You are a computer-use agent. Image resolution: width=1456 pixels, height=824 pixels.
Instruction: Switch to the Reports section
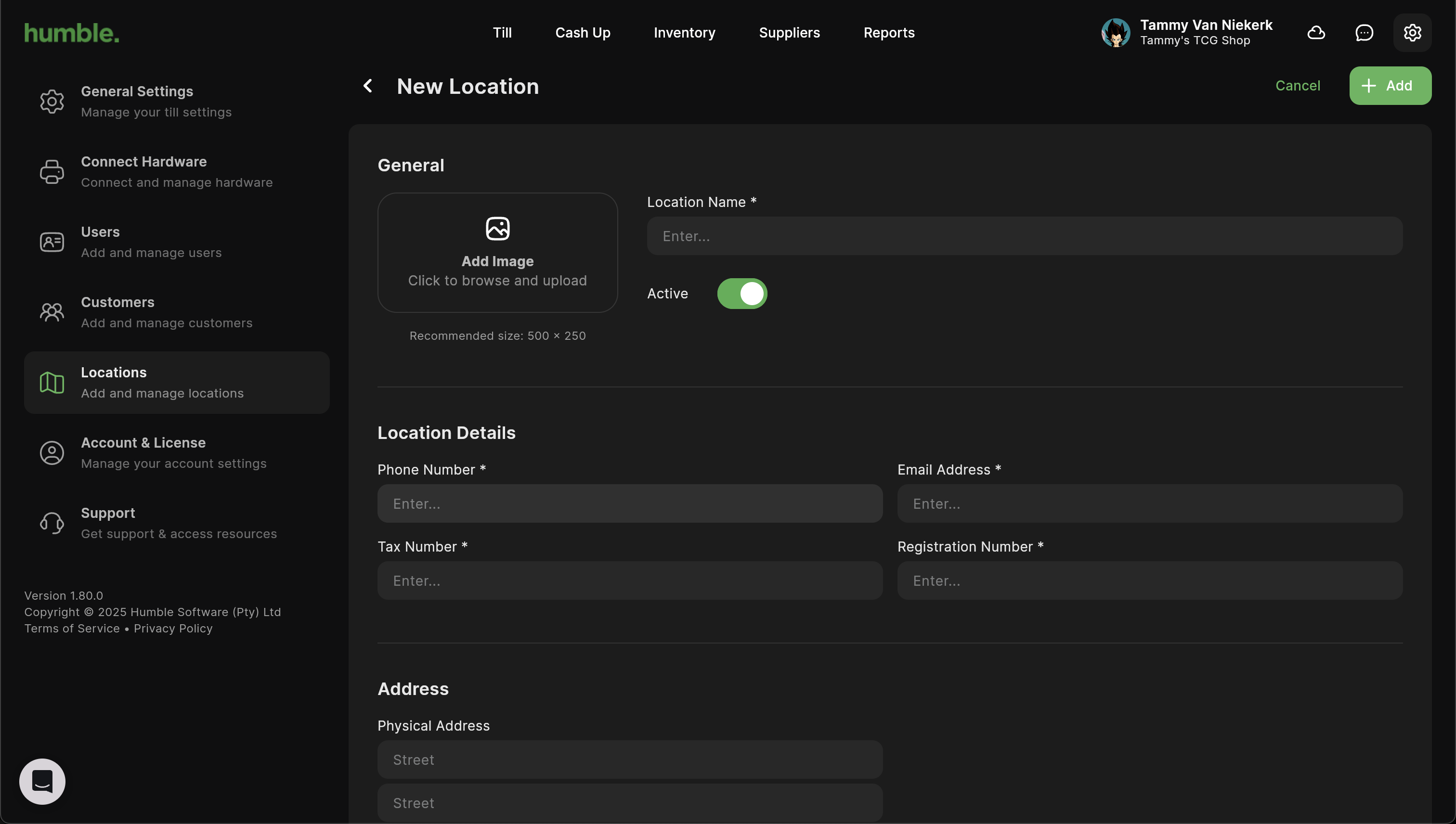click(x=888, y=33)
